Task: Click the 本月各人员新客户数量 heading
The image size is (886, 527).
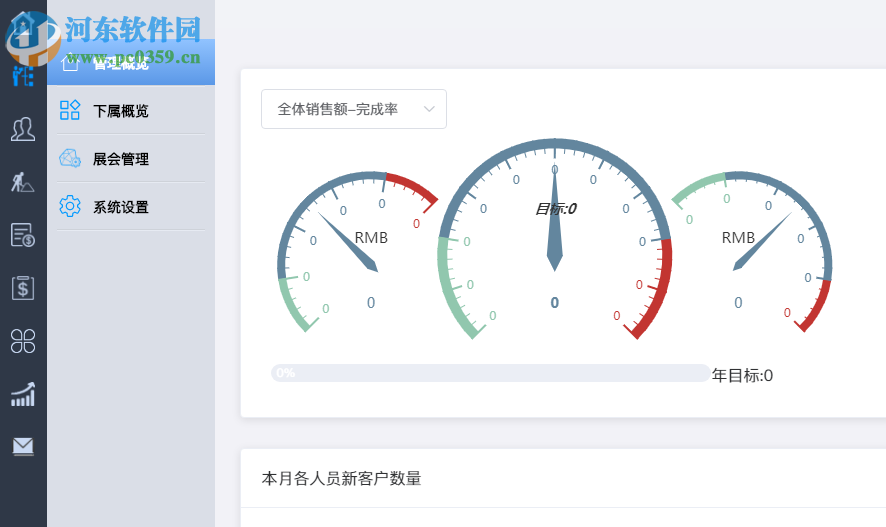Action: click(x=341, y=478)
